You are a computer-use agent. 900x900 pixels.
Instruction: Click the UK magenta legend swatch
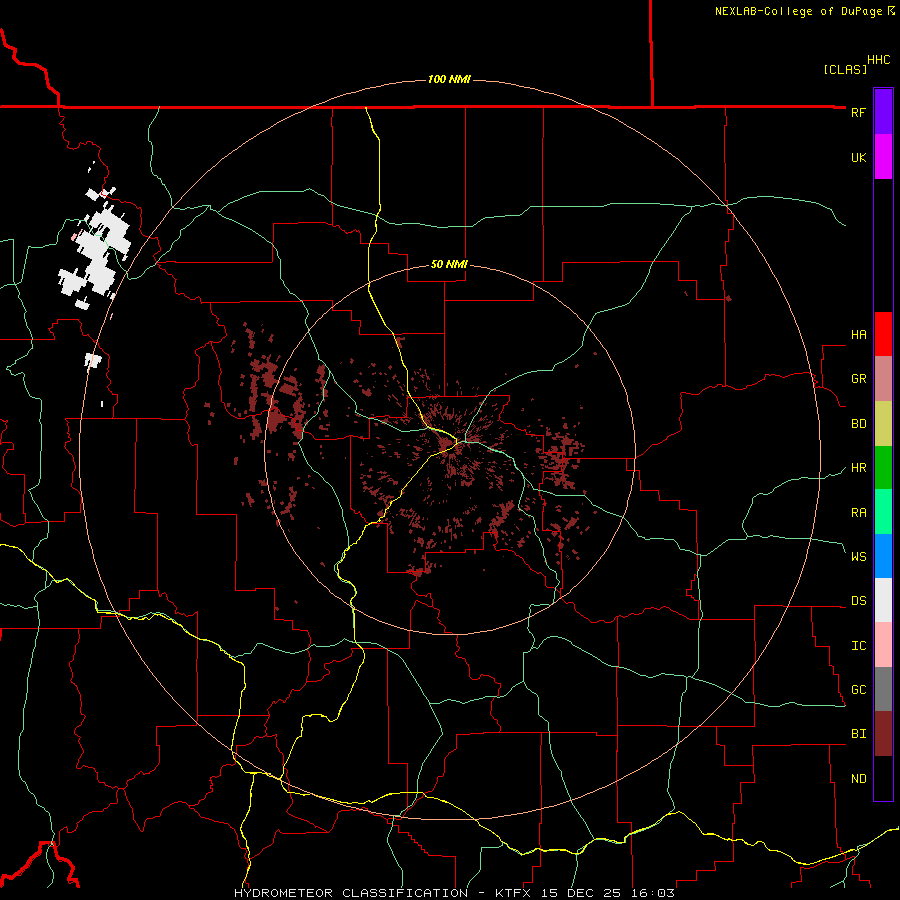coord(883,157)
